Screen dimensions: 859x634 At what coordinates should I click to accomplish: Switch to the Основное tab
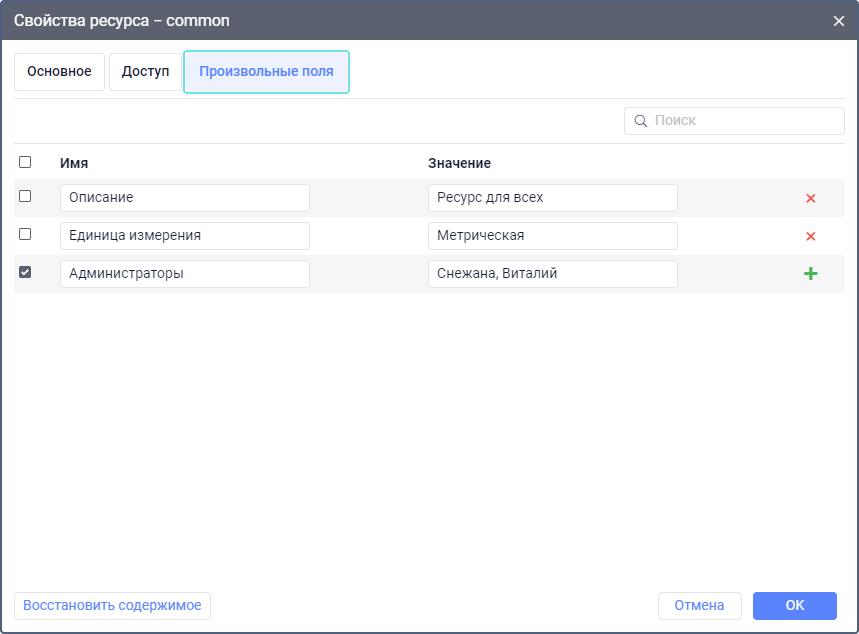59,72
